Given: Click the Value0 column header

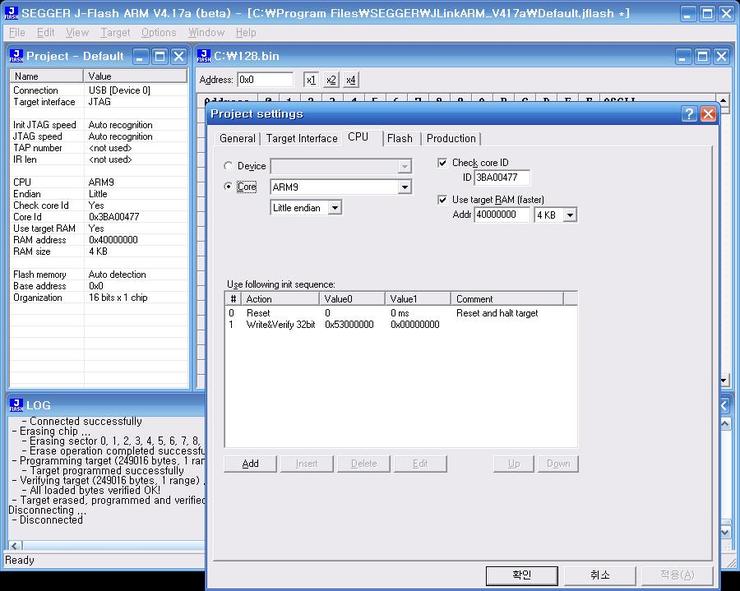Looking at the screenshot, I should point(352,299).
